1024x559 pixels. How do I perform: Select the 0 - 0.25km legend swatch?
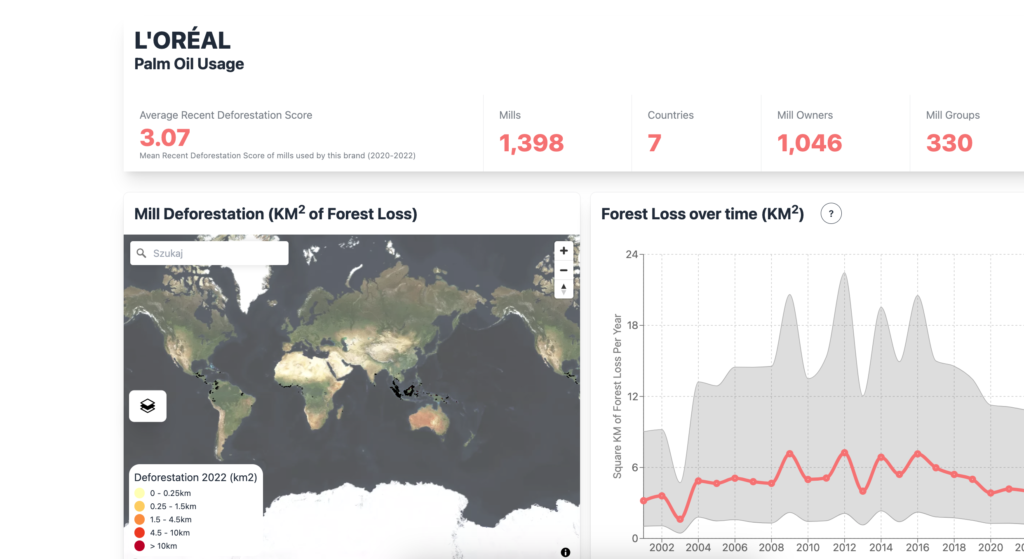click(x=139, y=493)
